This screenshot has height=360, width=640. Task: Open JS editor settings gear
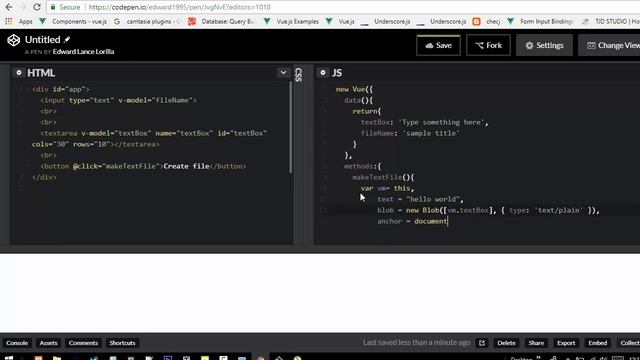(323, 73)
